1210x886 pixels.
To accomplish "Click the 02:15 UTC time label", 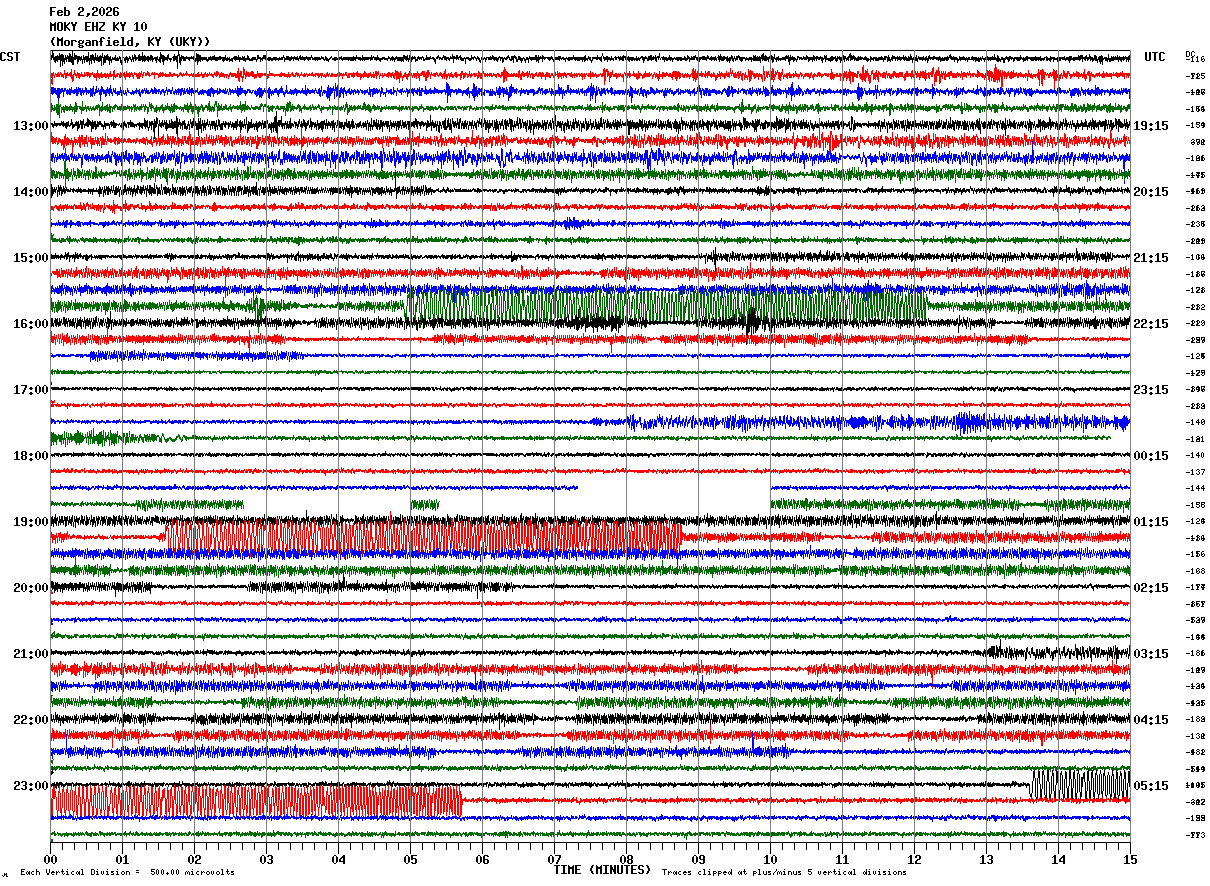I will [1151, 588].
